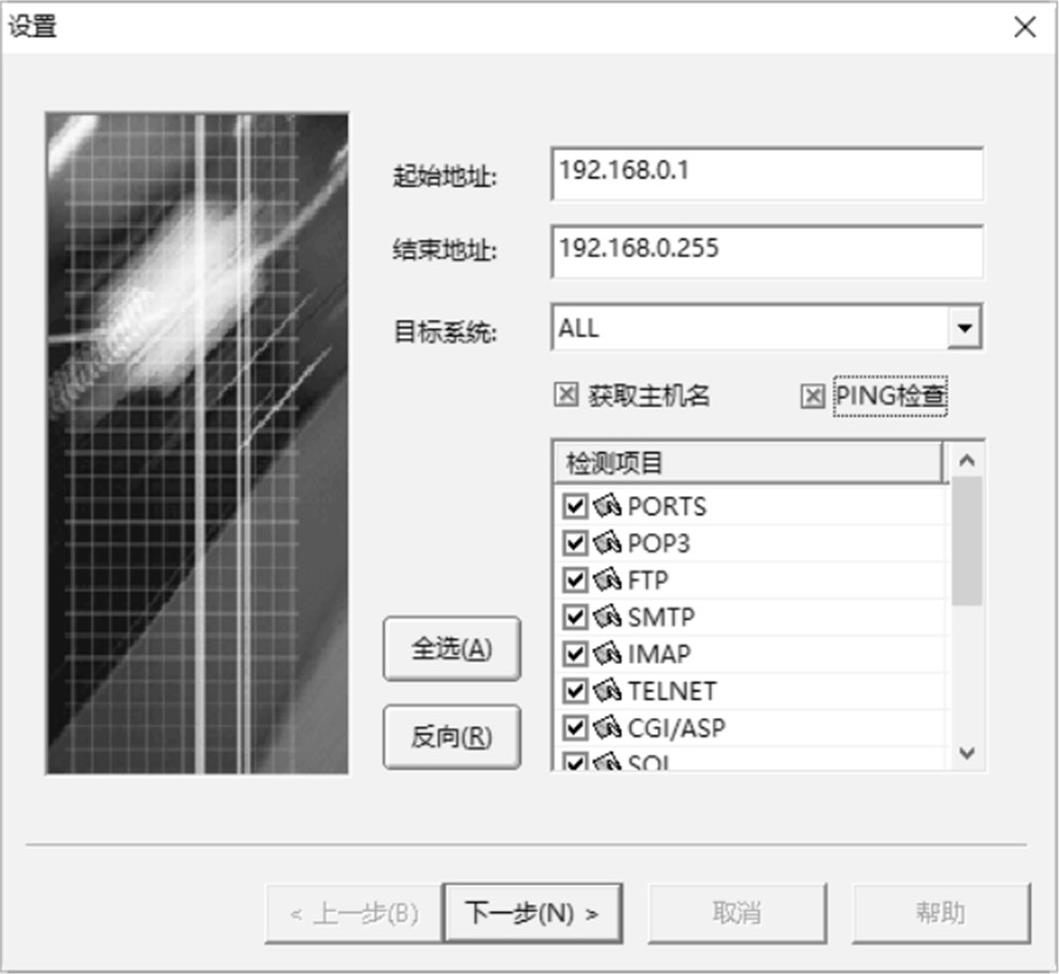Click the CGI/ASP item icon
1059x974 pixels.
tap(606, 727)
